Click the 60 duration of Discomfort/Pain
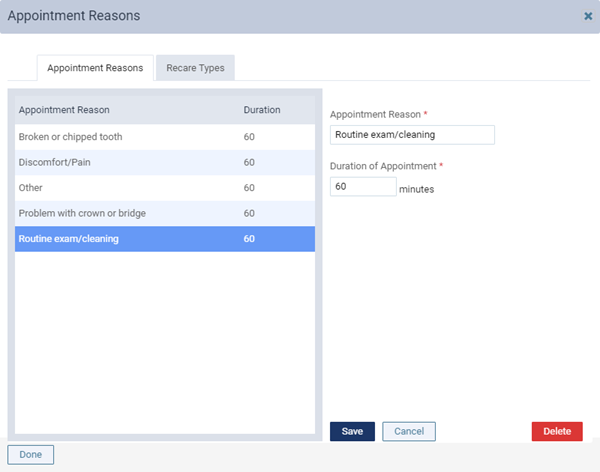This screenshot has width=600, height=472. tap(249, 162)
